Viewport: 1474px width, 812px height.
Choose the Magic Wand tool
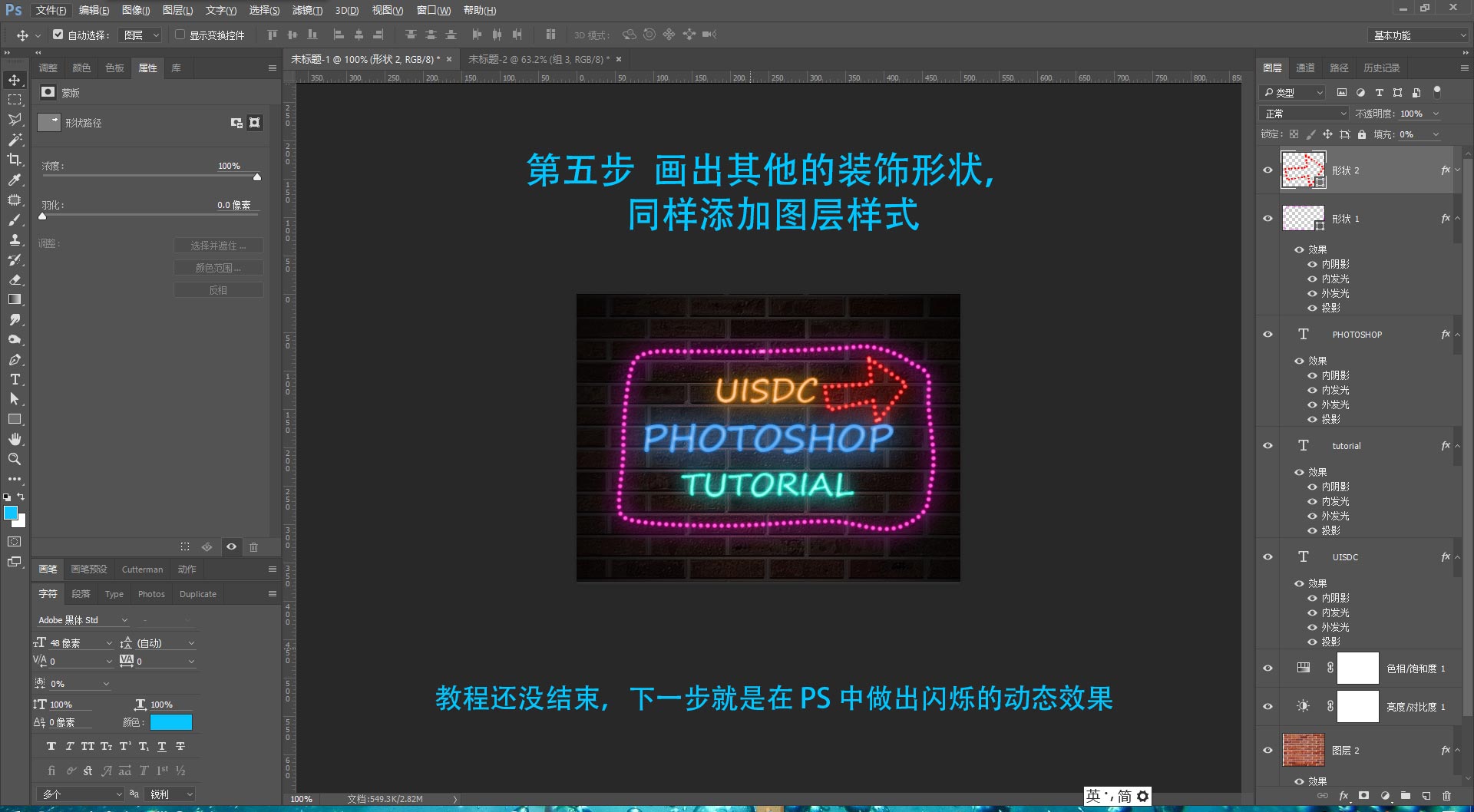pyautogui.click(x=15, y=140)
